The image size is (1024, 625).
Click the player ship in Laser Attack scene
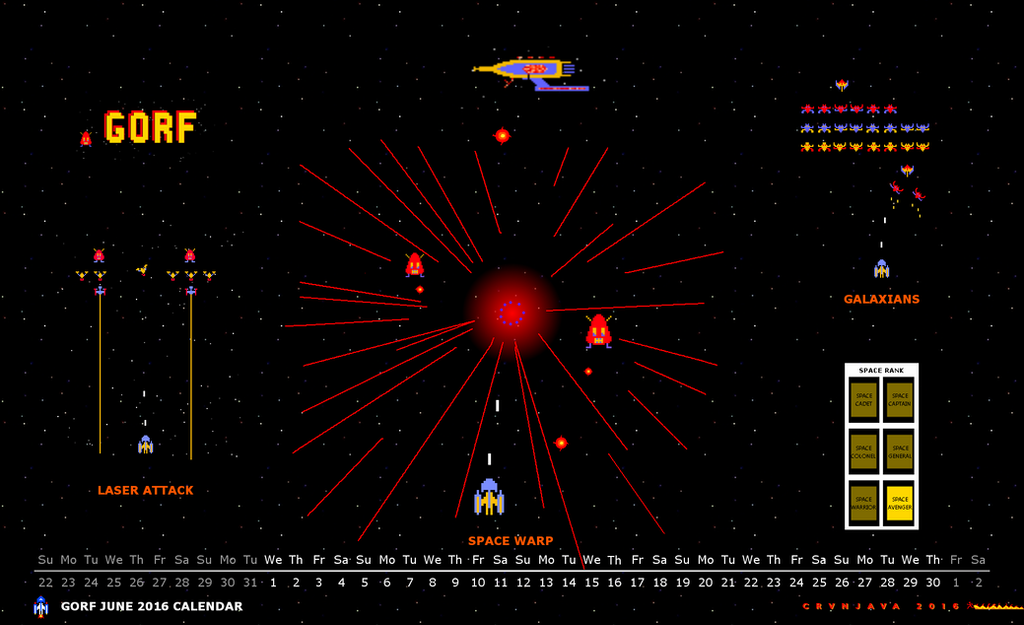coord(145,444)
